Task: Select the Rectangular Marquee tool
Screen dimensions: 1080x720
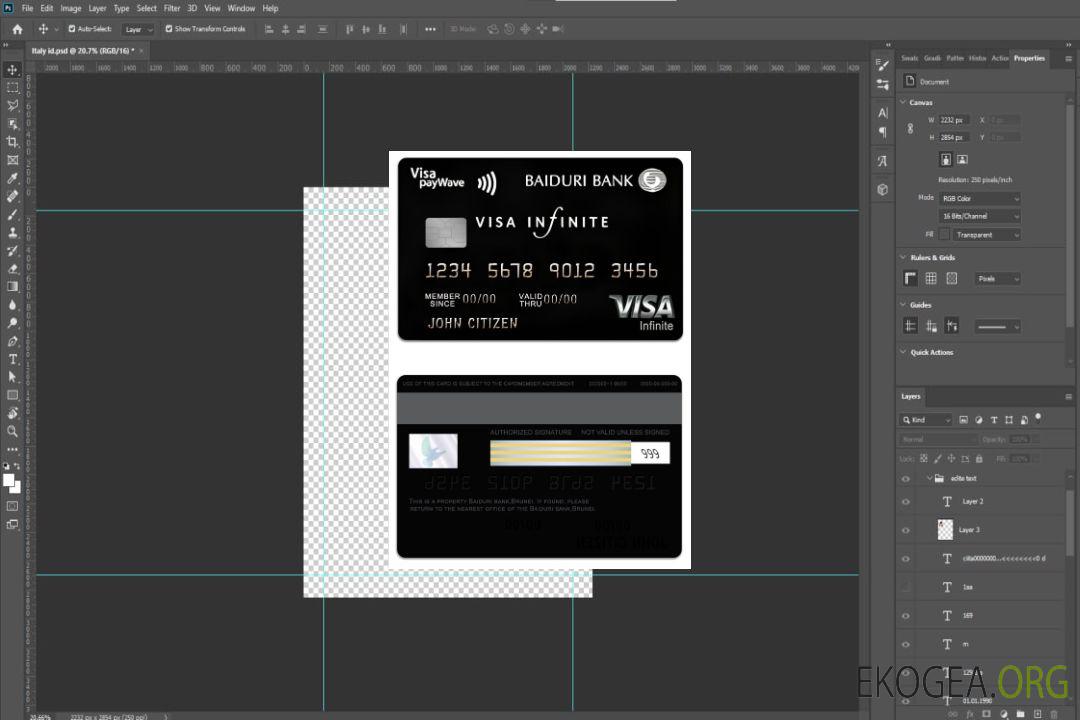Action: coord(12,88)
